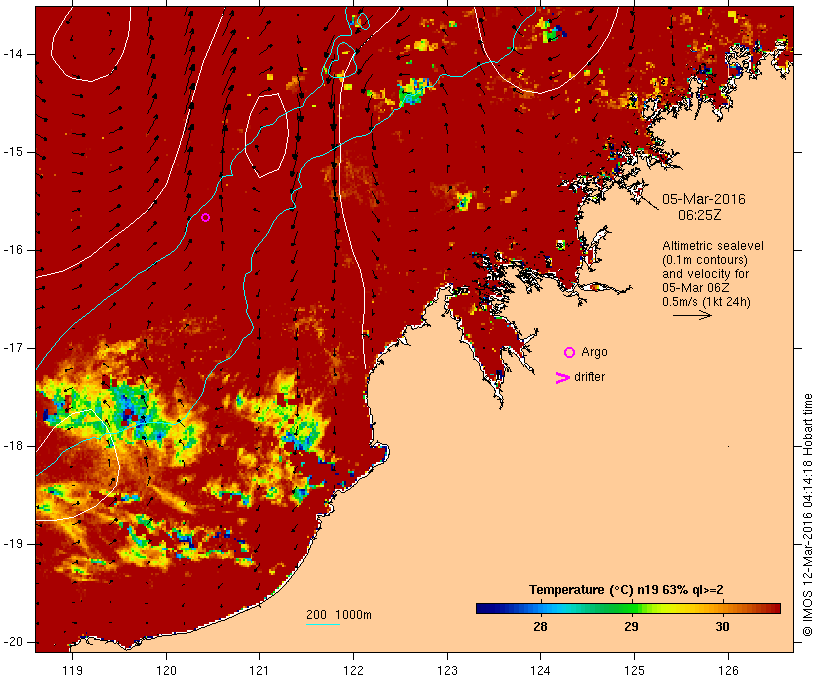
Task: Click the temperature color bar
Action: pyautogui.click(x=628, y=608)
